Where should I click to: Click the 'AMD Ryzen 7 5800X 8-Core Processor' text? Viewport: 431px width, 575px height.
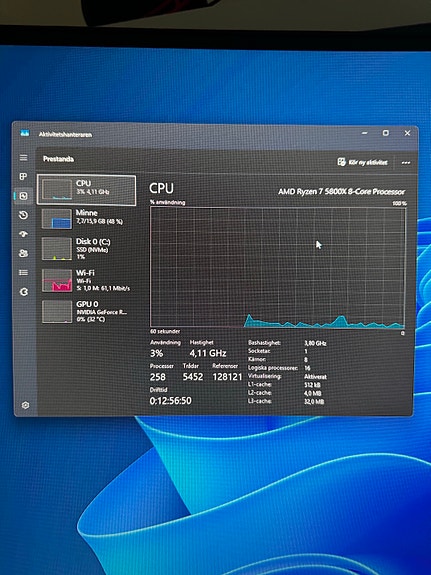coord(341,192)
